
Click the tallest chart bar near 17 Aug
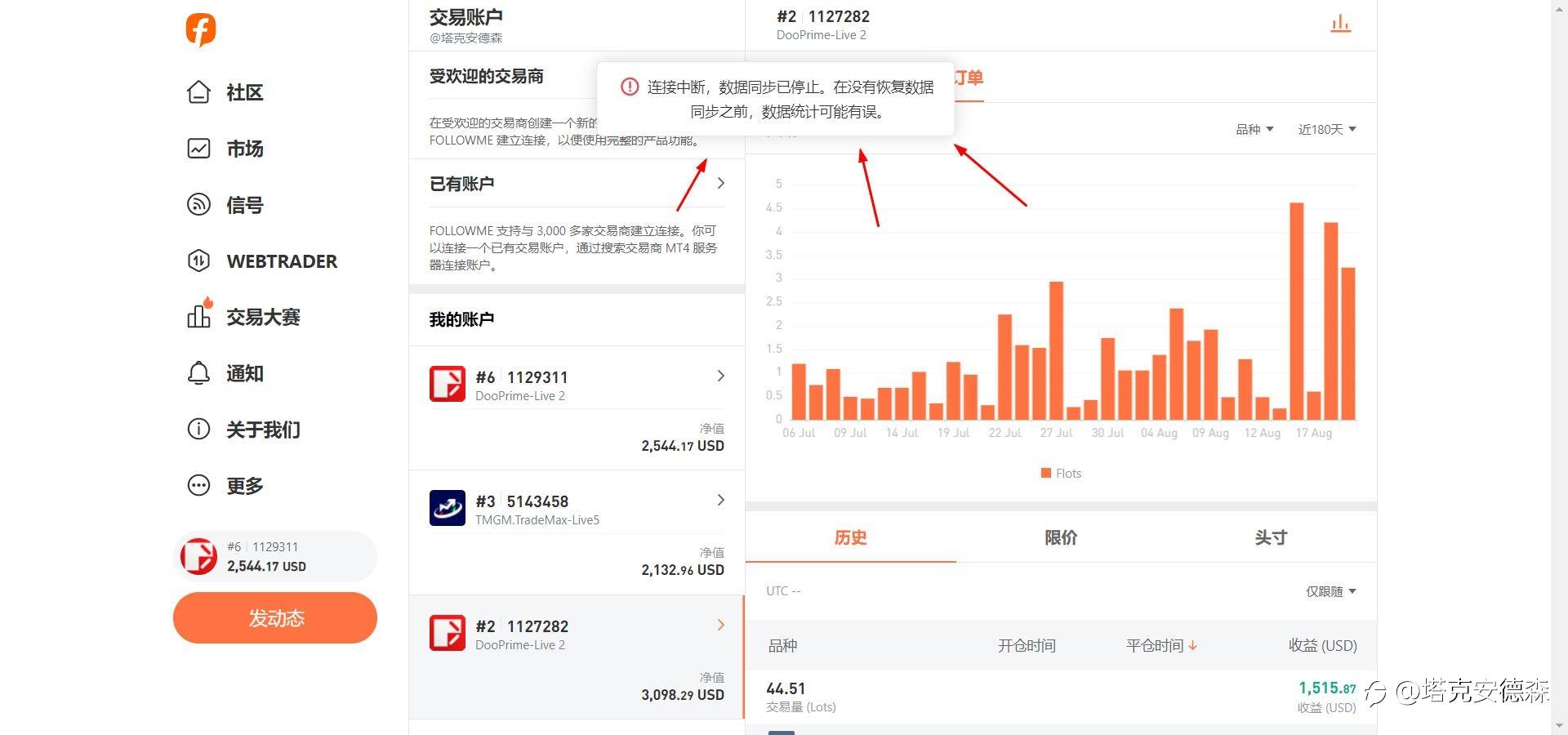click(x=1296, y=311)
